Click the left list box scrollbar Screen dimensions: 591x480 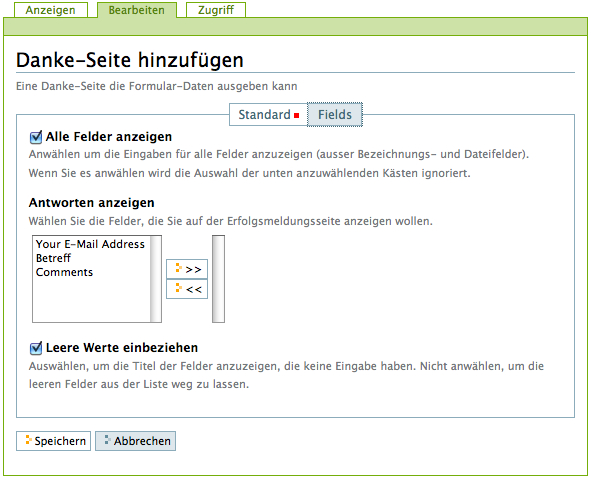[156, 279]
